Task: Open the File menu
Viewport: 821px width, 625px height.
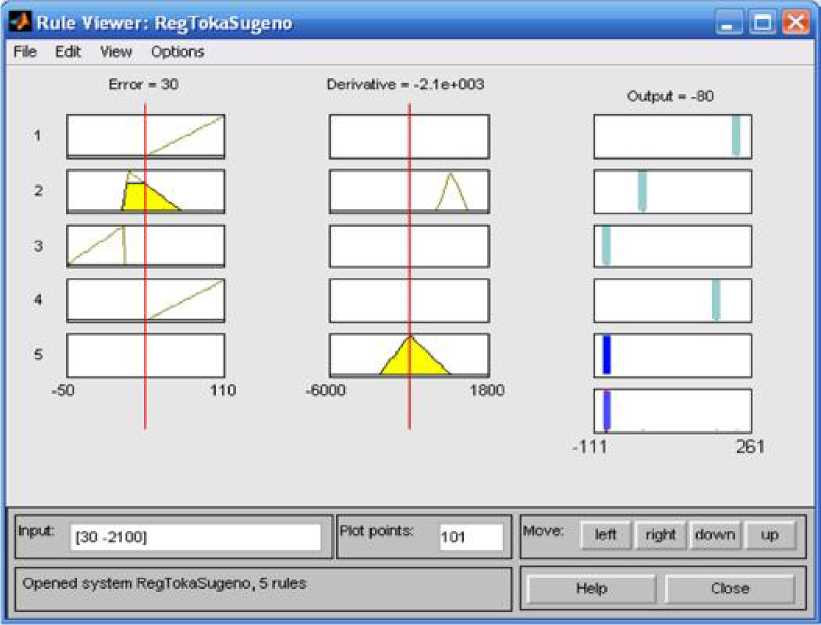Action: (x=25, y=52)
